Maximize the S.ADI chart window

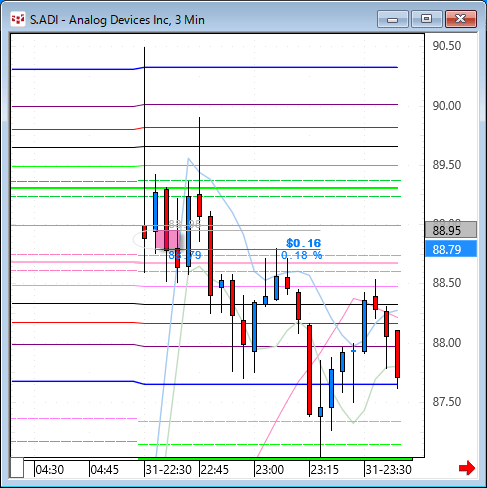(426, 19)
